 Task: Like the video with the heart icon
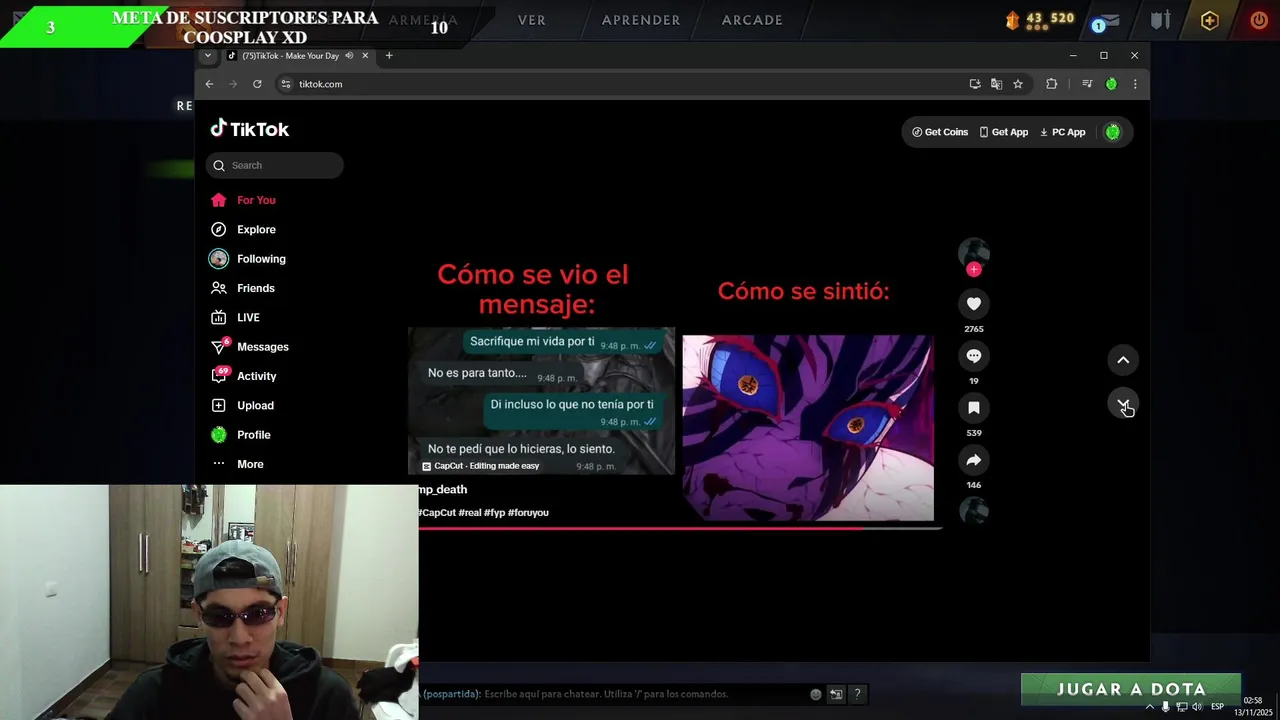click(973, 304)
